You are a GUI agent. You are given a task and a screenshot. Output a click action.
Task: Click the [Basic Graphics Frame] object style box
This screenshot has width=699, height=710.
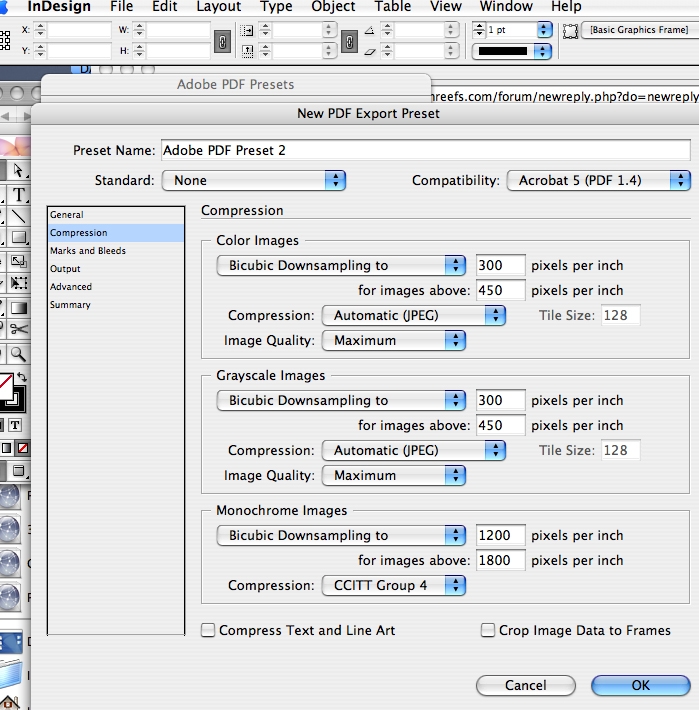(x=640, y=30)
